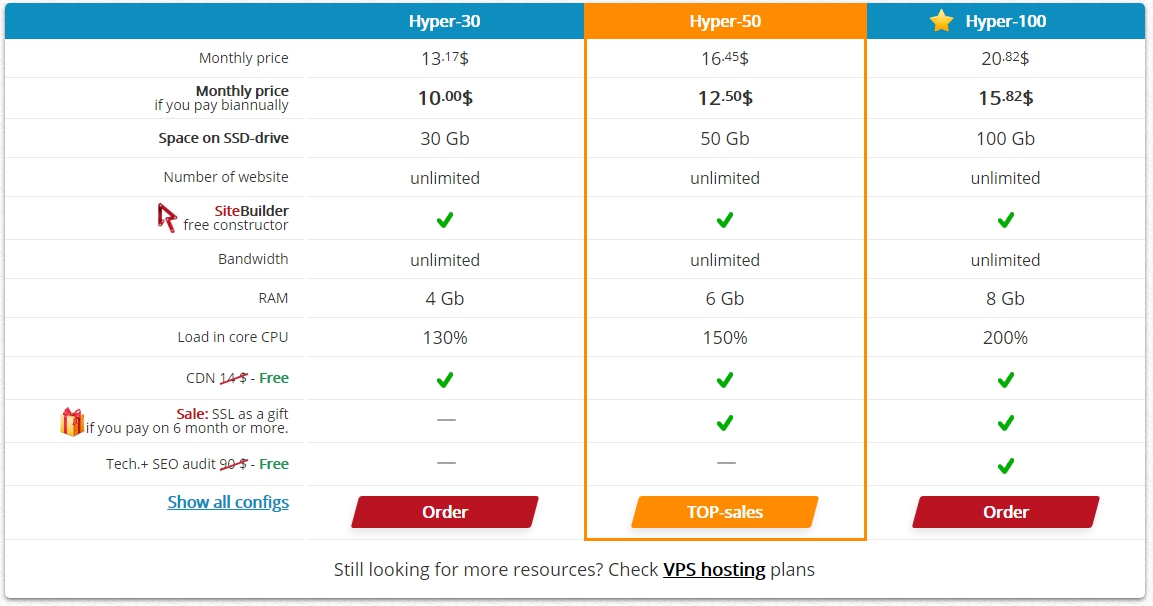Click the Hyper-50 monthly price 16.45$
The width and height of the screenshot is (1153, 606).
point(725,58)
